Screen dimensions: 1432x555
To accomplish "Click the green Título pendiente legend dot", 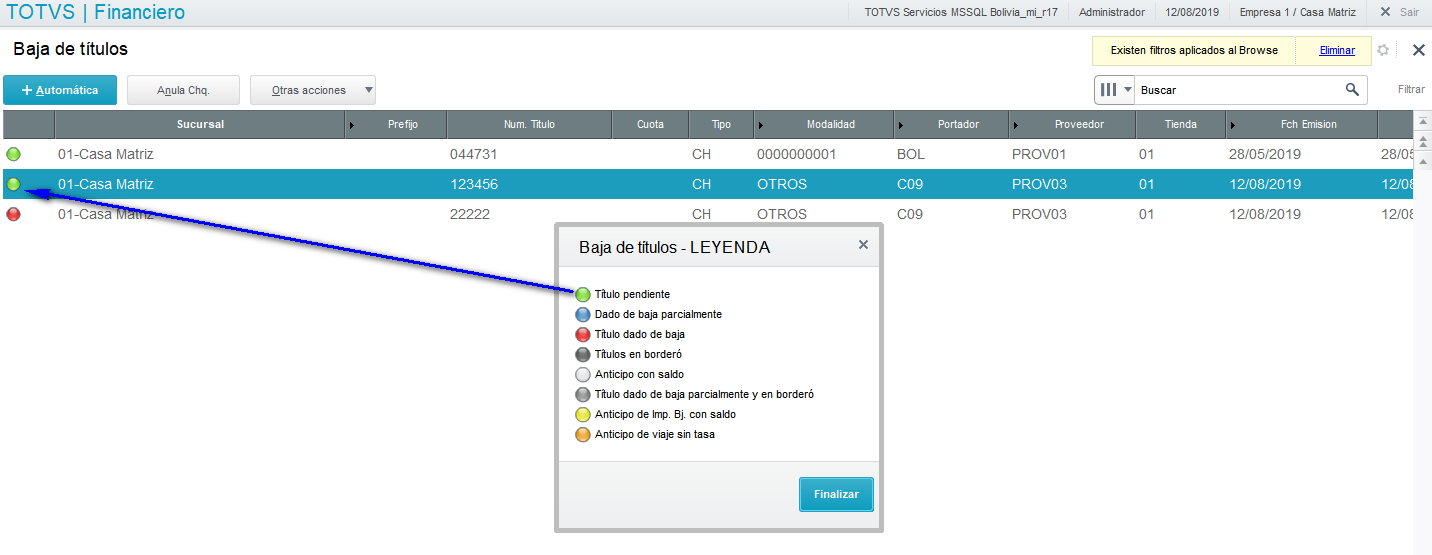I will click(x=583, y=295).
